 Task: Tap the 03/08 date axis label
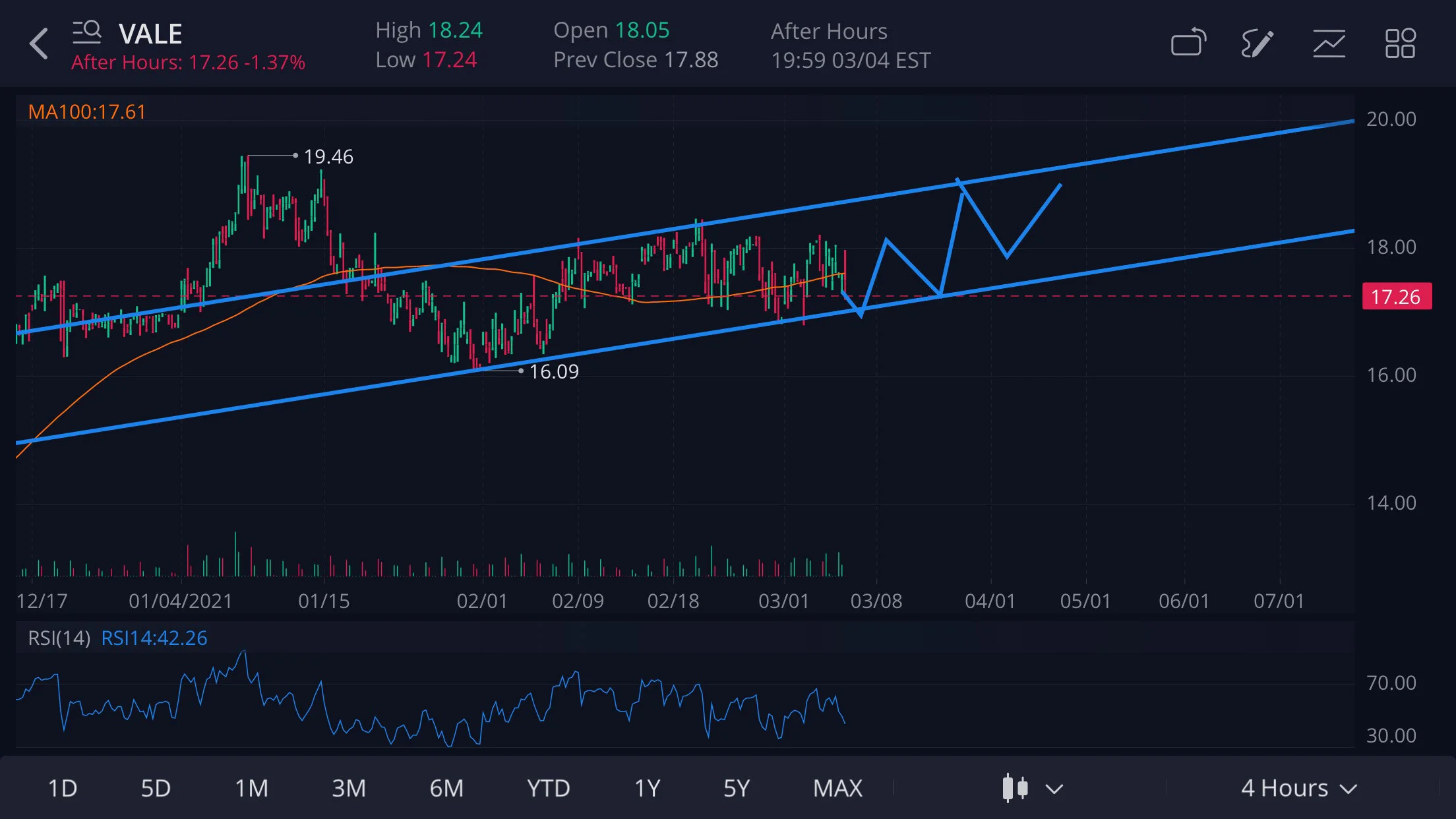(x=876, y=601)
